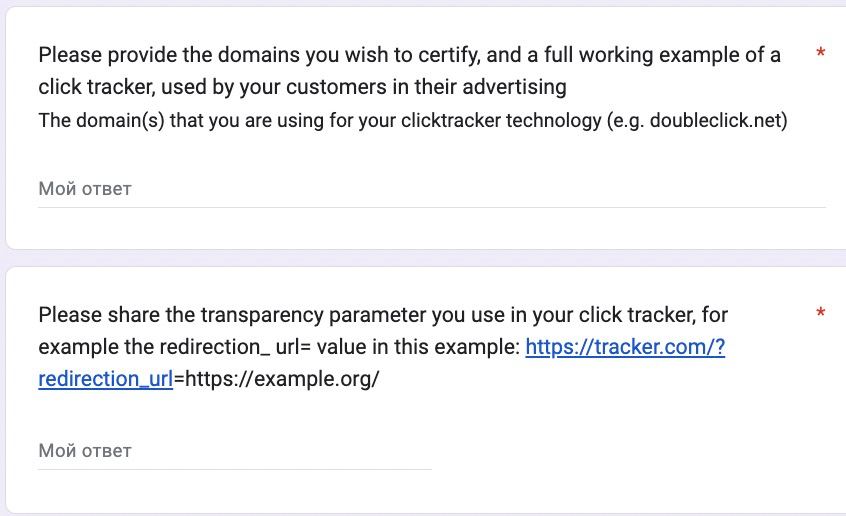Click the lavender gap between the two cards
Screen dimensions: 846x516
[423, 257]
